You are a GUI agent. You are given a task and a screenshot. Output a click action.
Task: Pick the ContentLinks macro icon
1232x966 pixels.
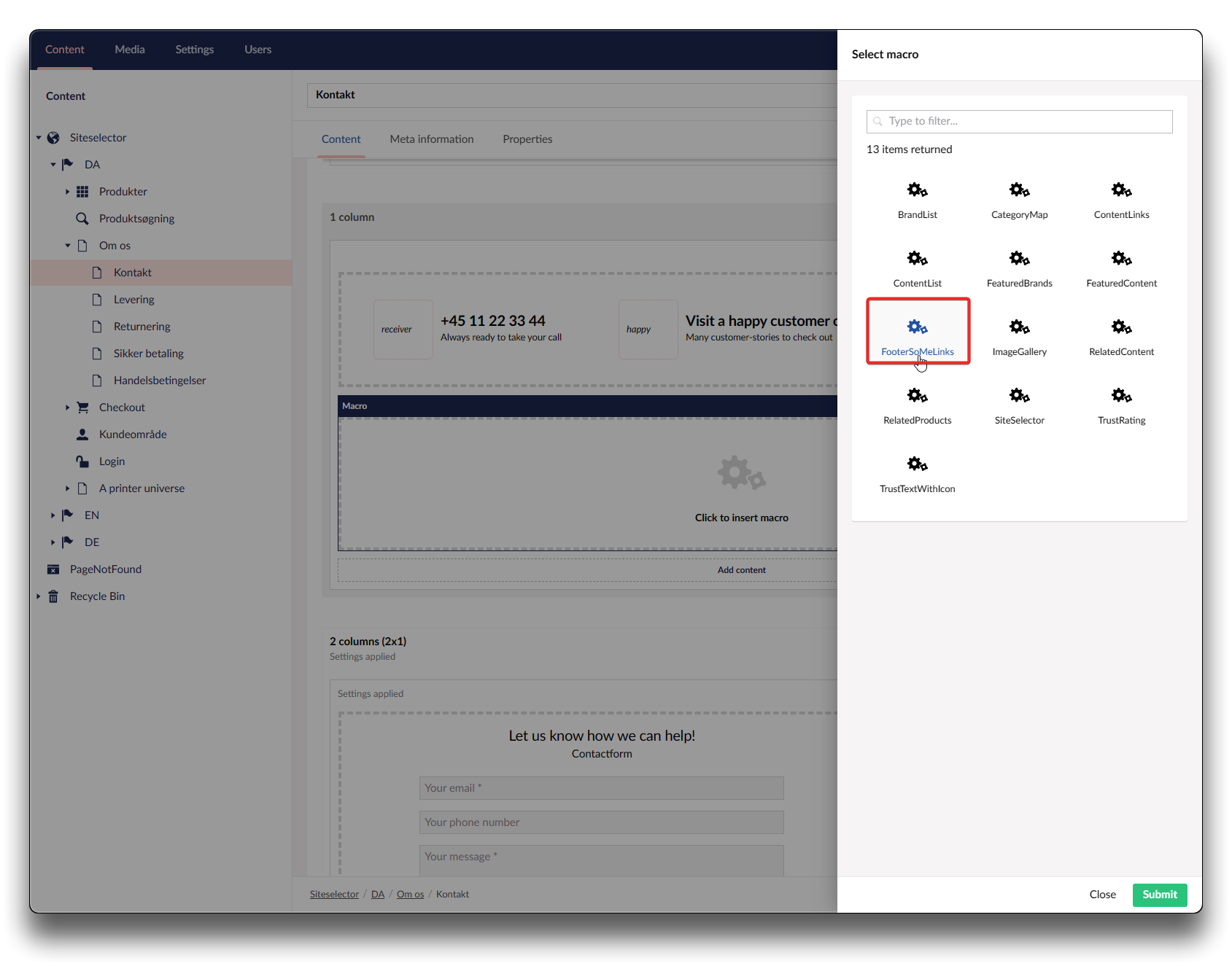(x=1121, y=191)
